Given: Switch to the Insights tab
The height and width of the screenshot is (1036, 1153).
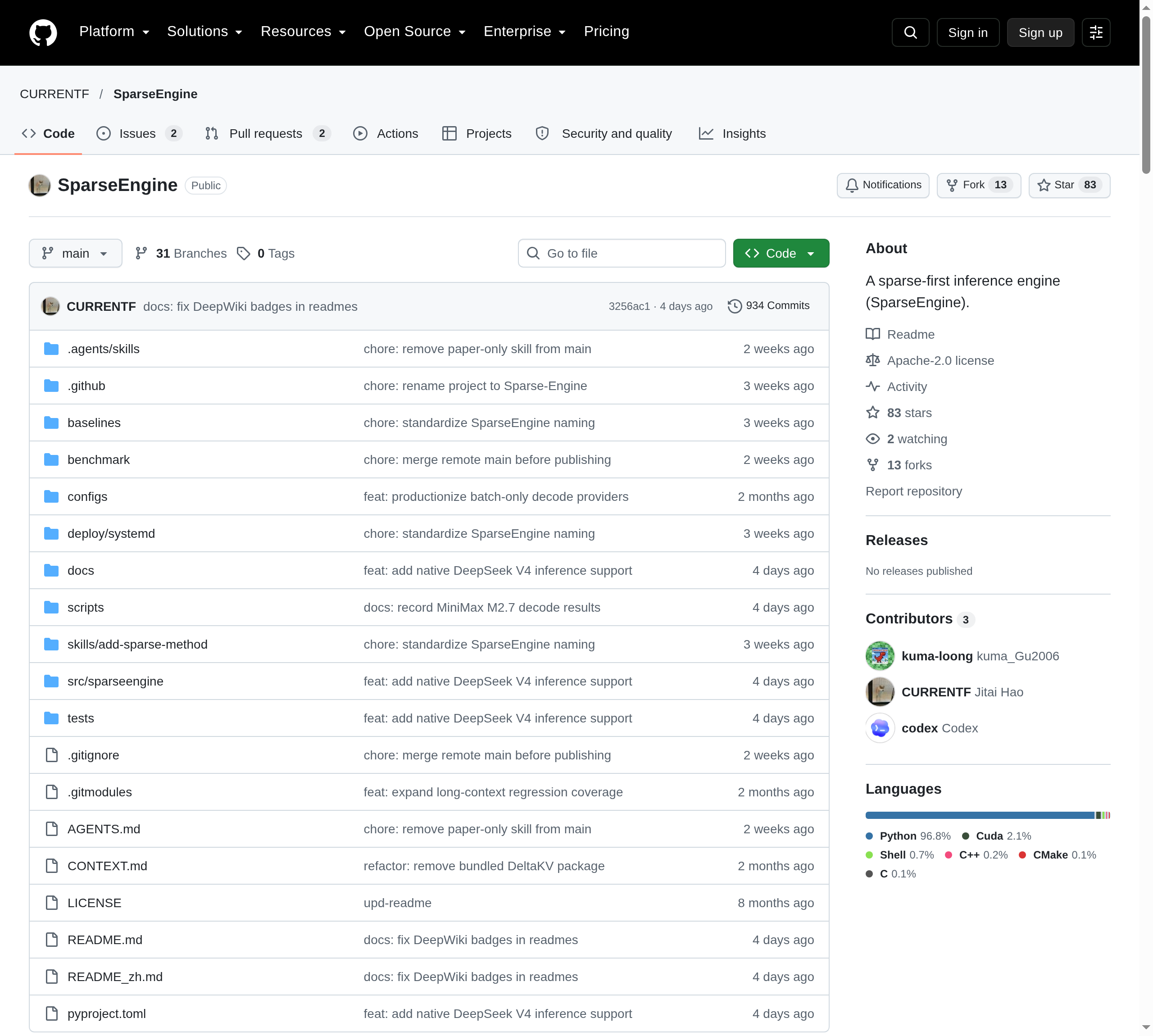Looking at the screenshot, I should click(732, 134).
